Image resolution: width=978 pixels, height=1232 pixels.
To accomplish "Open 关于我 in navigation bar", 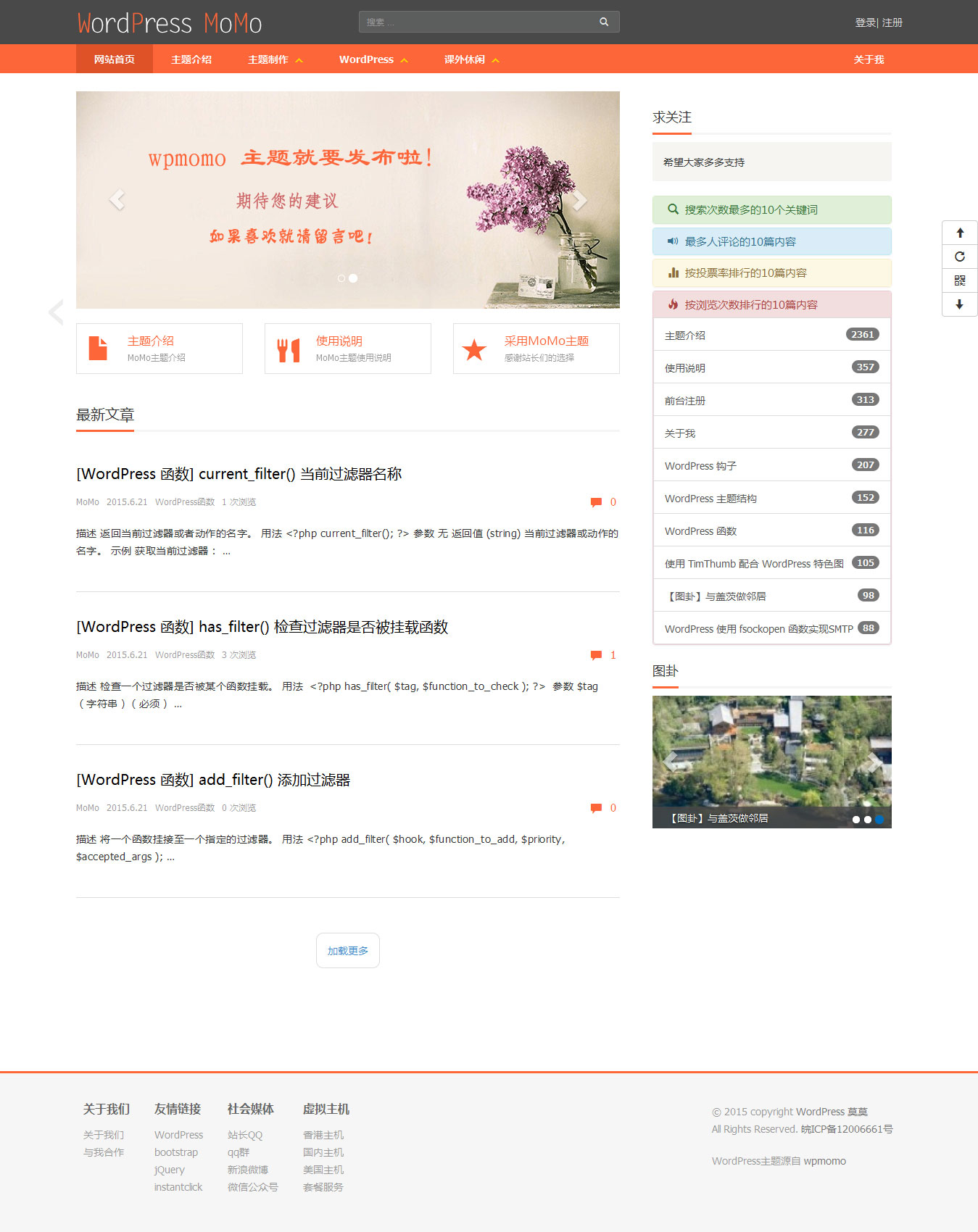I will pos(869,59).
